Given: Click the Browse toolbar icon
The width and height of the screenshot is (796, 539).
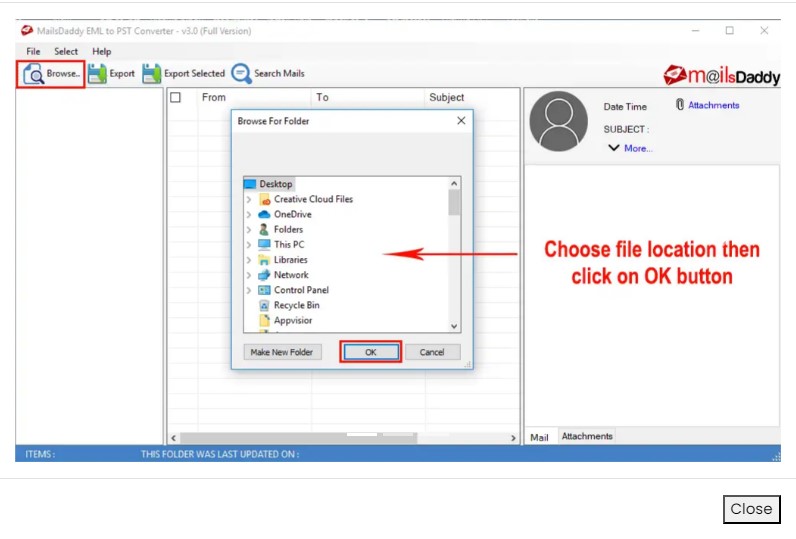Looking at the screenshot, I should (34, 74).
